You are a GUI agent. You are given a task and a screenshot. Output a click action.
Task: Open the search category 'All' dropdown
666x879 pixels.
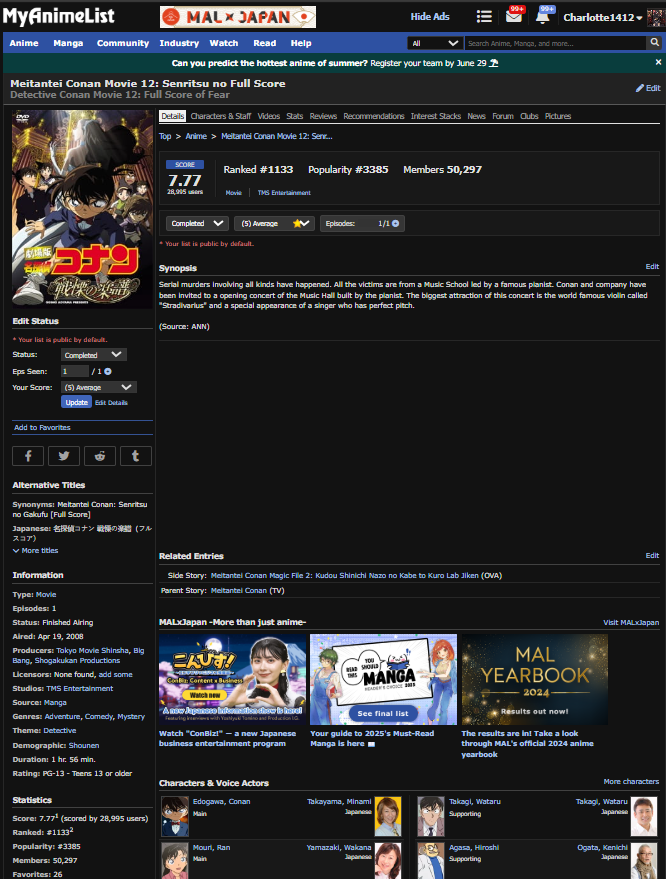[x=435, y=44]
